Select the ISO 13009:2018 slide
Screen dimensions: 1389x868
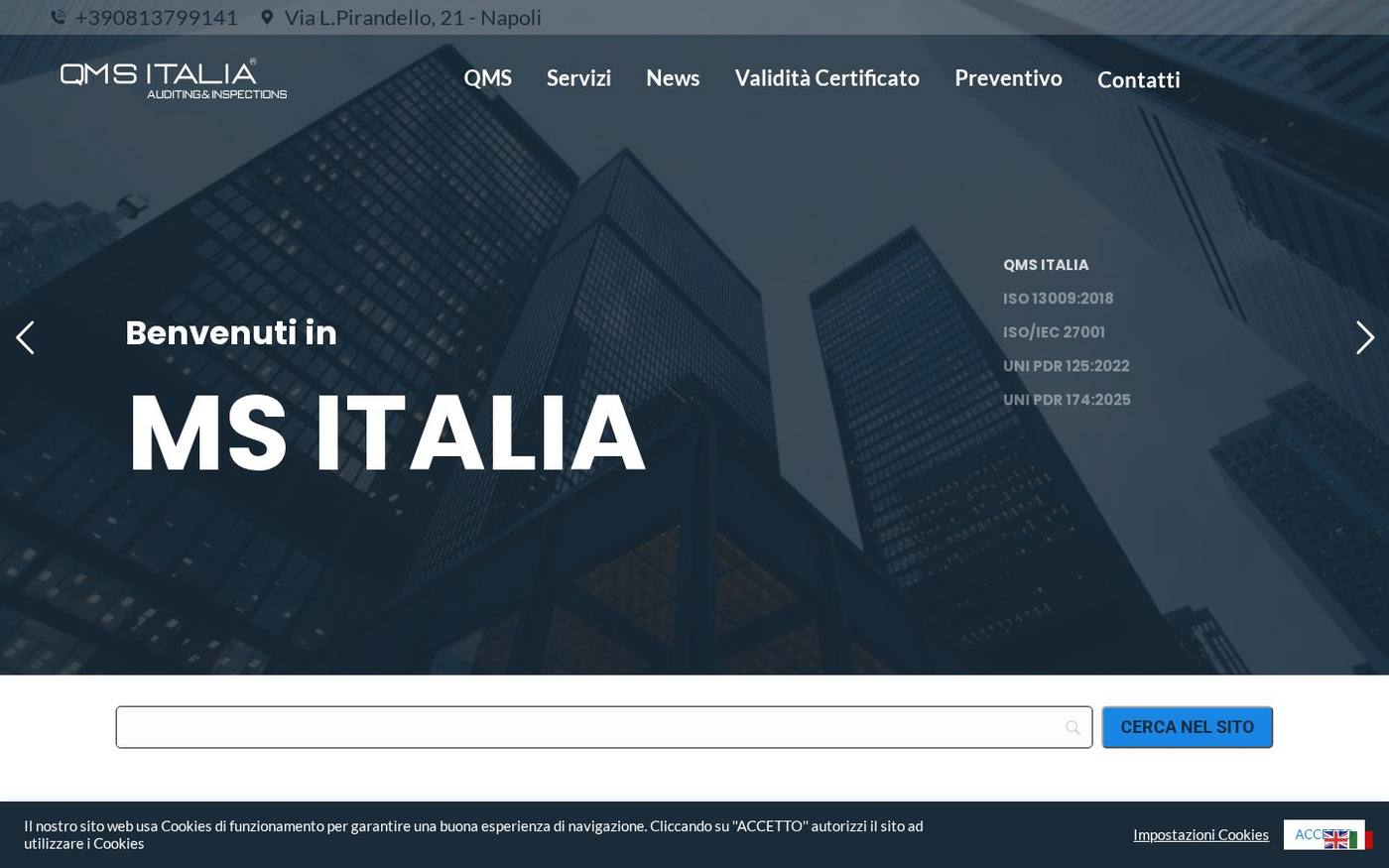1059,299
